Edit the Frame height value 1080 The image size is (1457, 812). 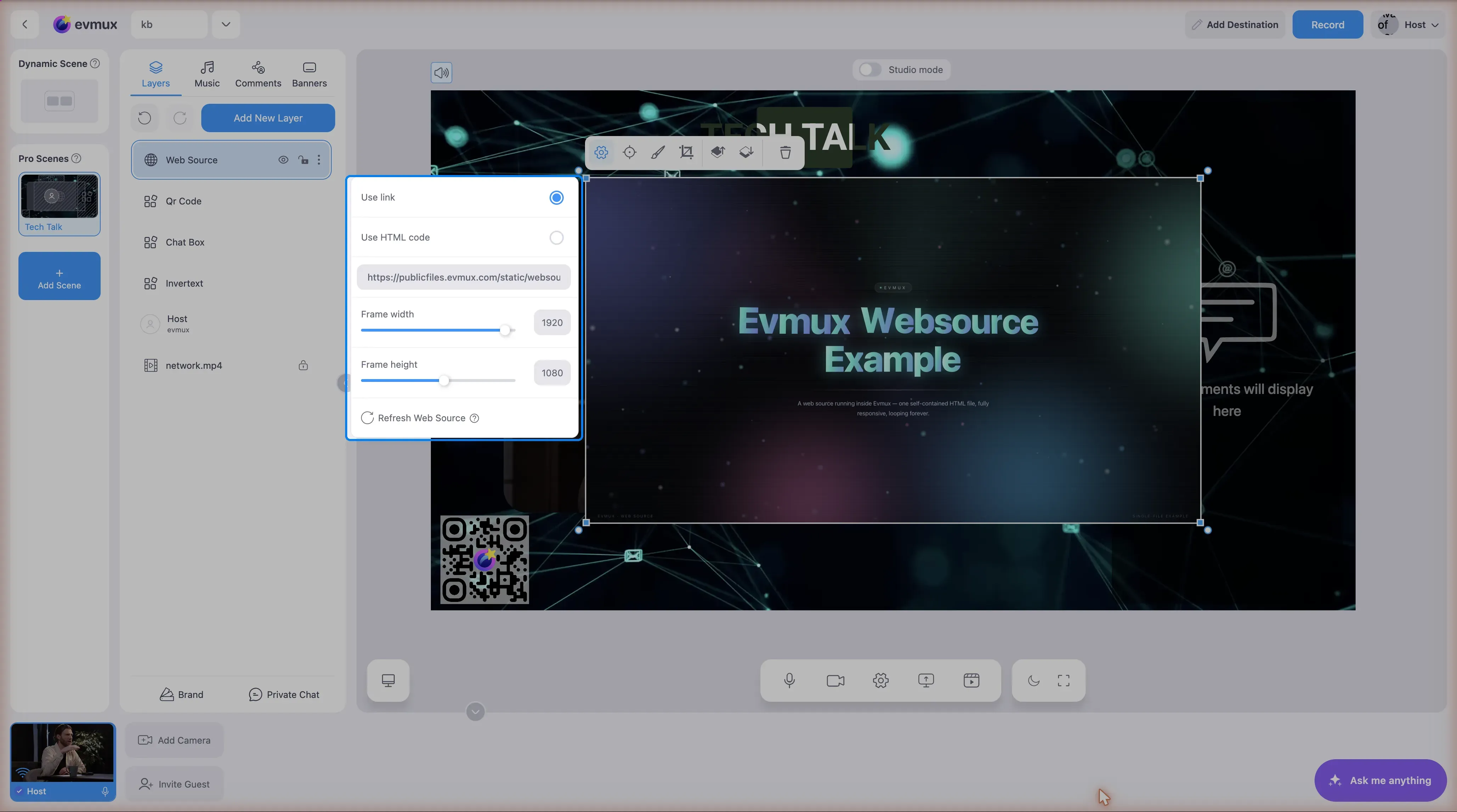pyautogui.click(x=552, y=373)
